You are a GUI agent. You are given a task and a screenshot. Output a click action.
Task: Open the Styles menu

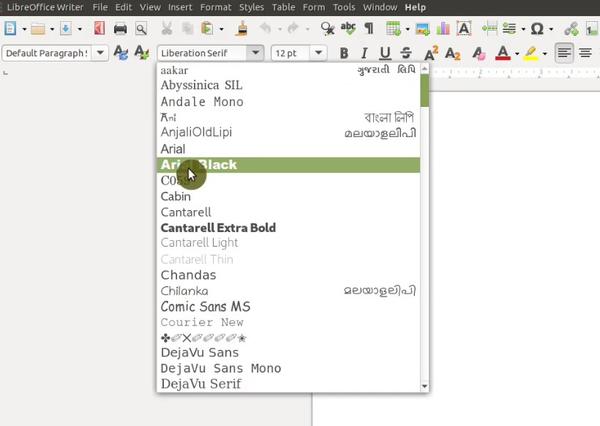coord(251,7)
